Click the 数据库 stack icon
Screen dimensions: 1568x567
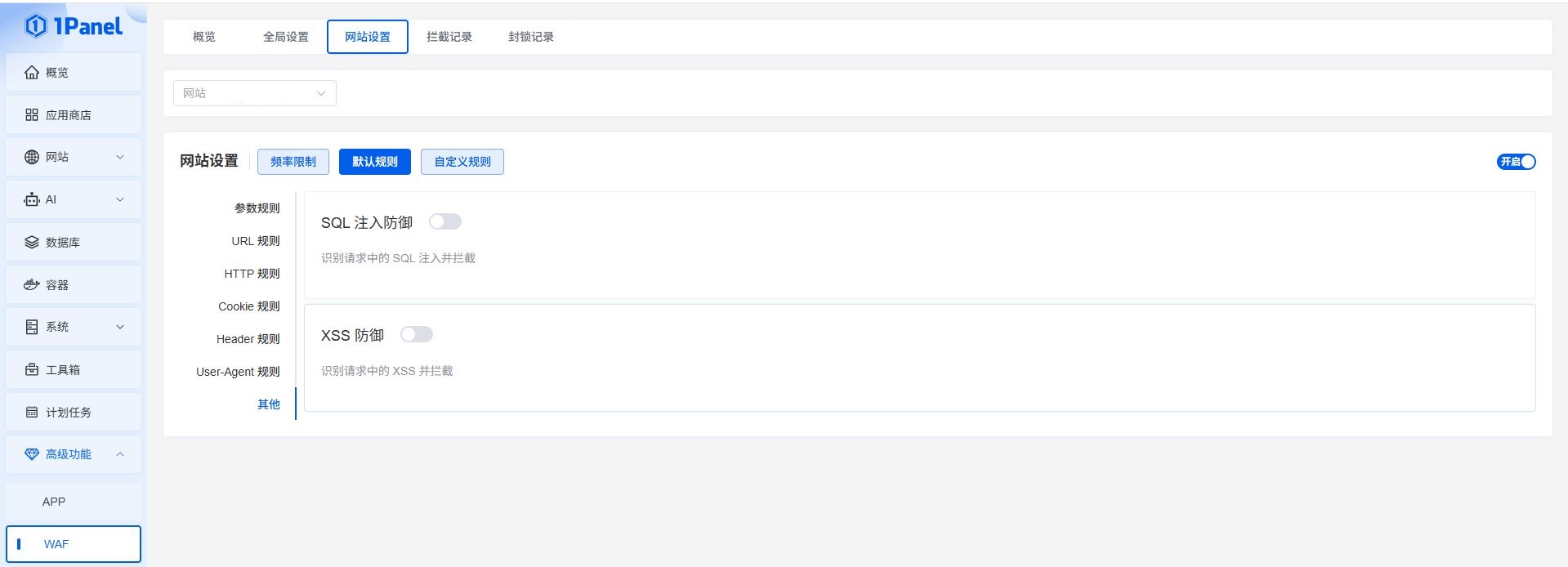[x=32, y=243]
